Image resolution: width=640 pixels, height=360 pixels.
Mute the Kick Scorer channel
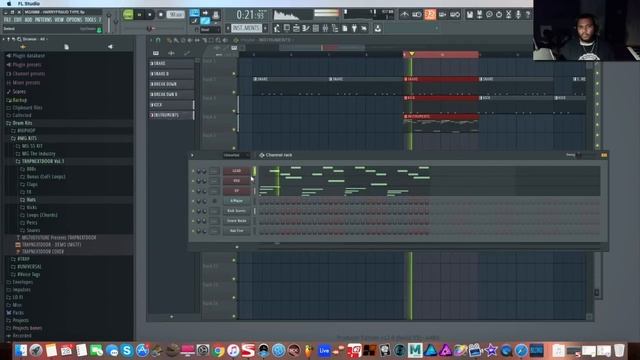tap(193, 211)
